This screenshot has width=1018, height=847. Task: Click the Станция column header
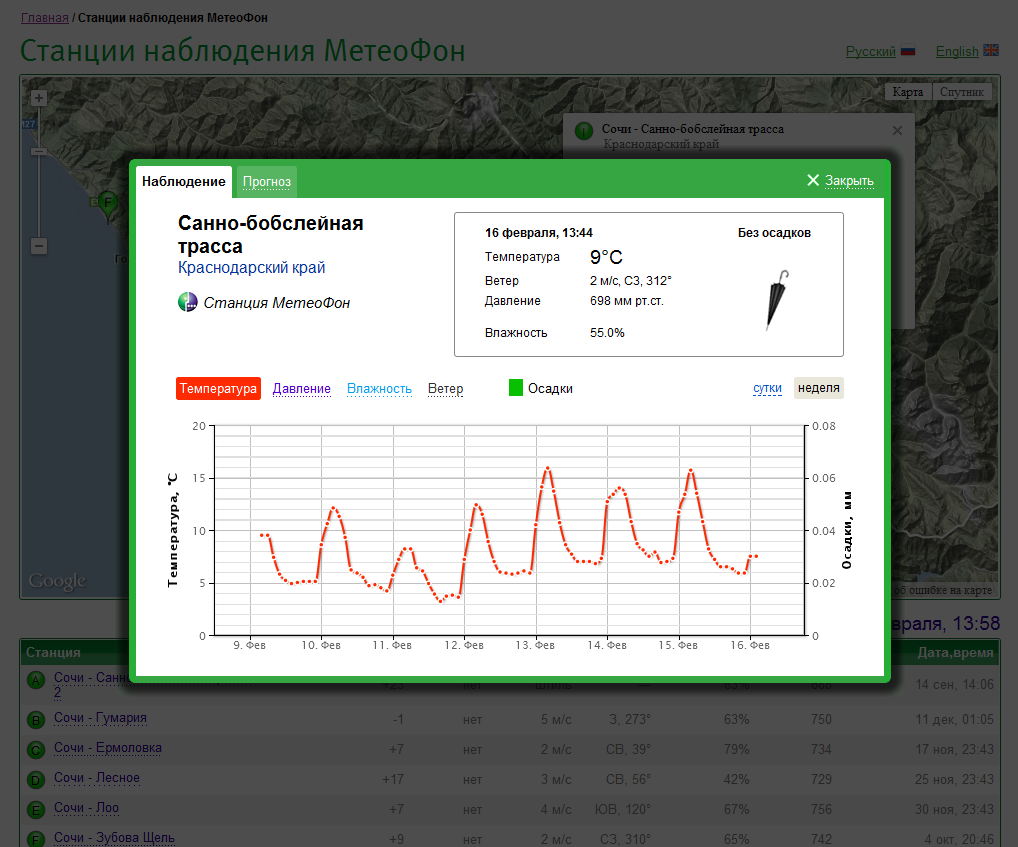click(x=53, y=652)
